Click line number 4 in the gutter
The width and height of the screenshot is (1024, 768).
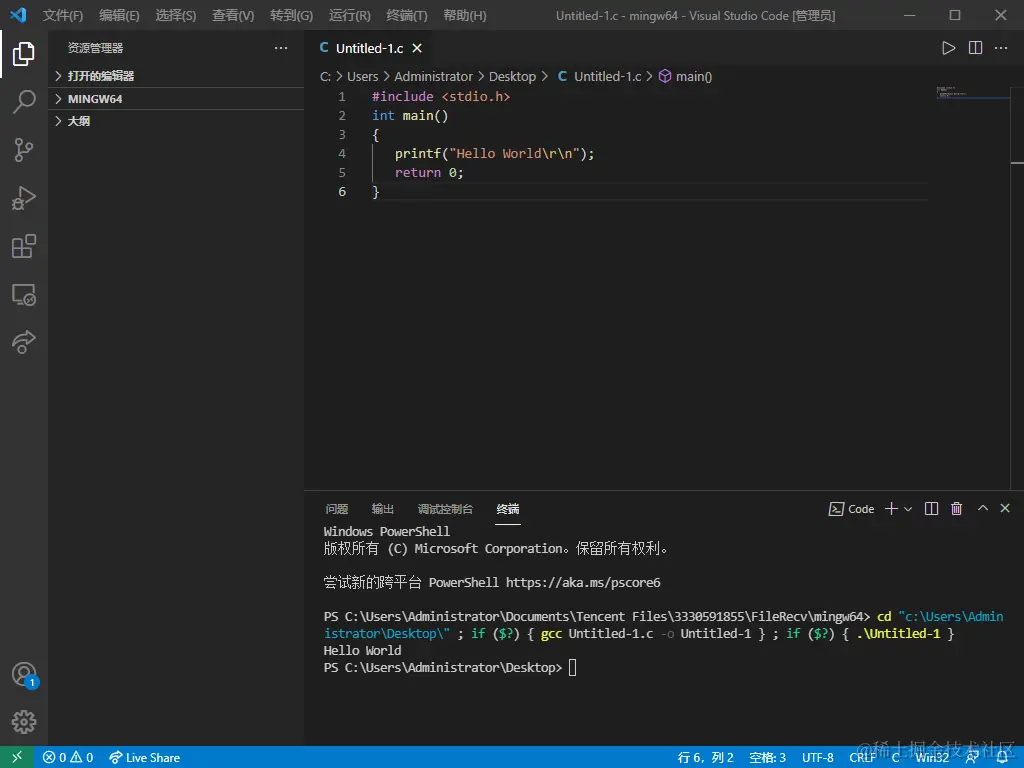click(342, 153)
